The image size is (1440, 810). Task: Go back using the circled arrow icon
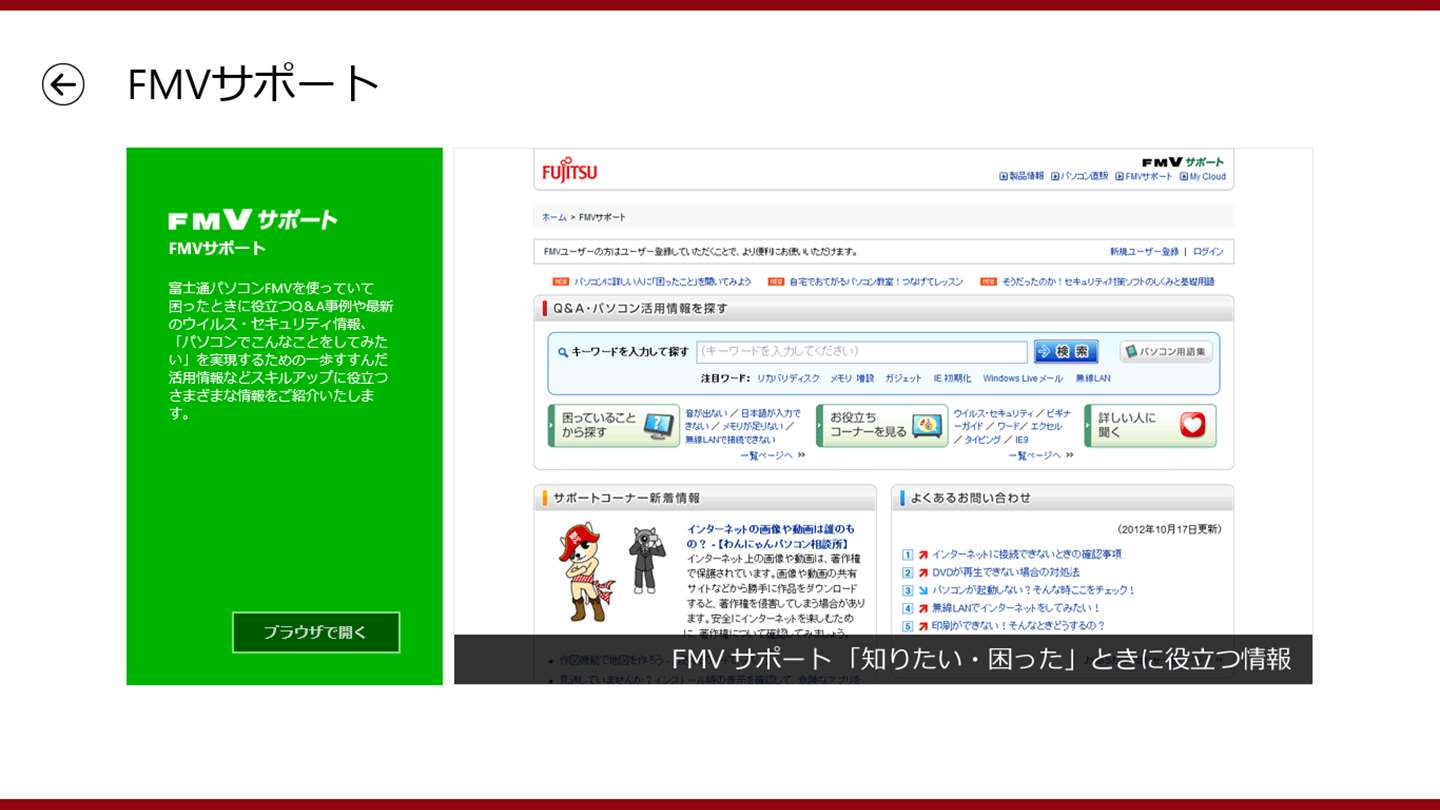coord(63,84)
